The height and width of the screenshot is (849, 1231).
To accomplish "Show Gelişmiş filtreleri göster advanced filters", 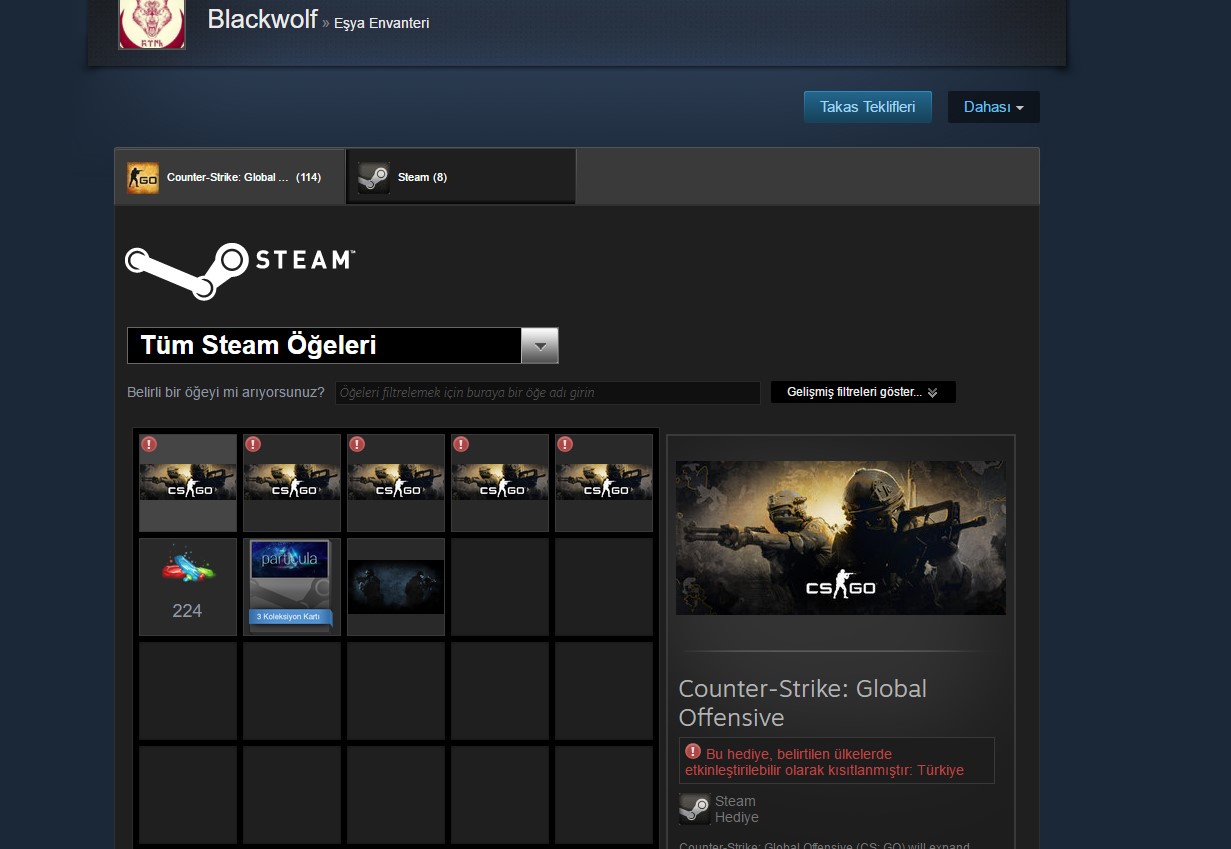I will click(863, 393).
